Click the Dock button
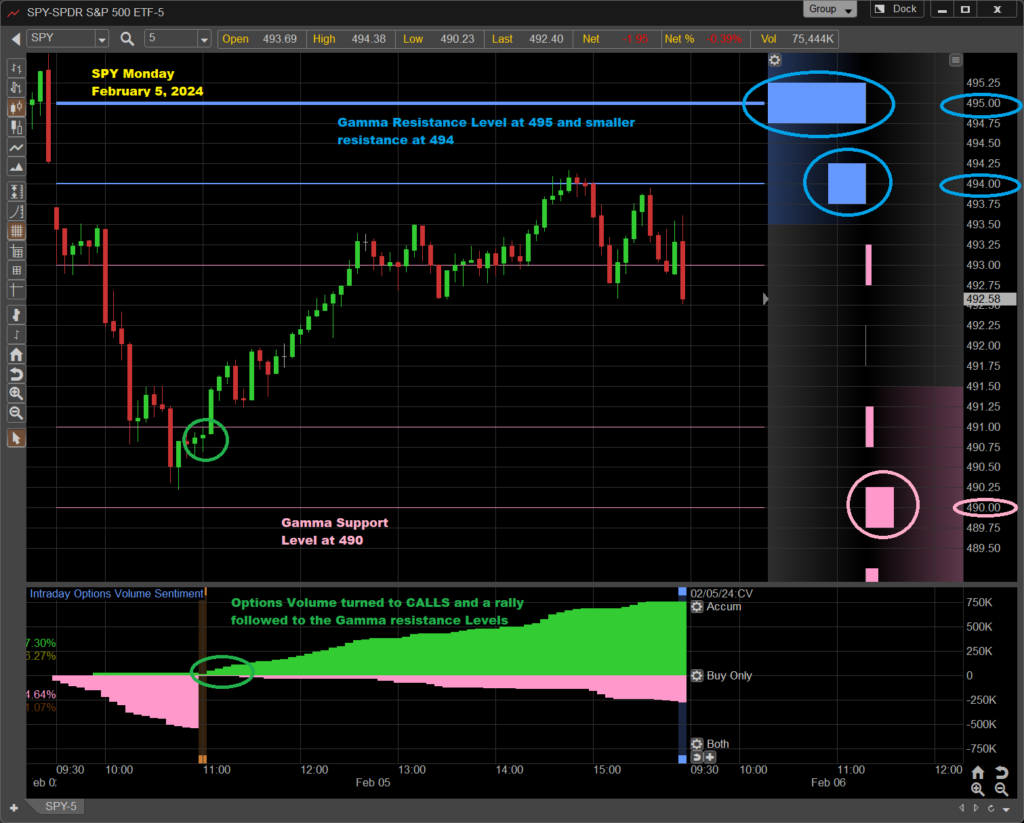 (x=896, y=9)
